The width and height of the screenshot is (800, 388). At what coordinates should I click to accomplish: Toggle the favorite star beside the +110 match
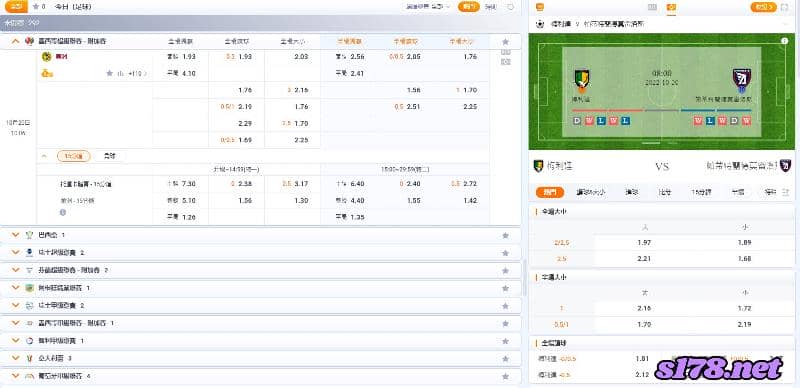click(x=109, y=74)
